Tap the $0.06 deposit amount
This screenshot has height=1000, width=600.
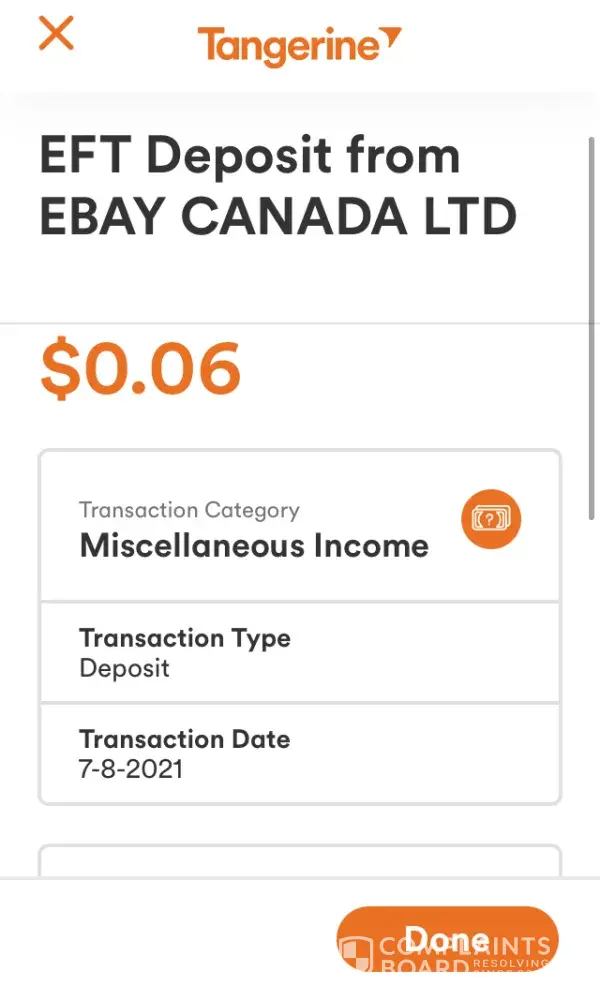tap(140, 368)
